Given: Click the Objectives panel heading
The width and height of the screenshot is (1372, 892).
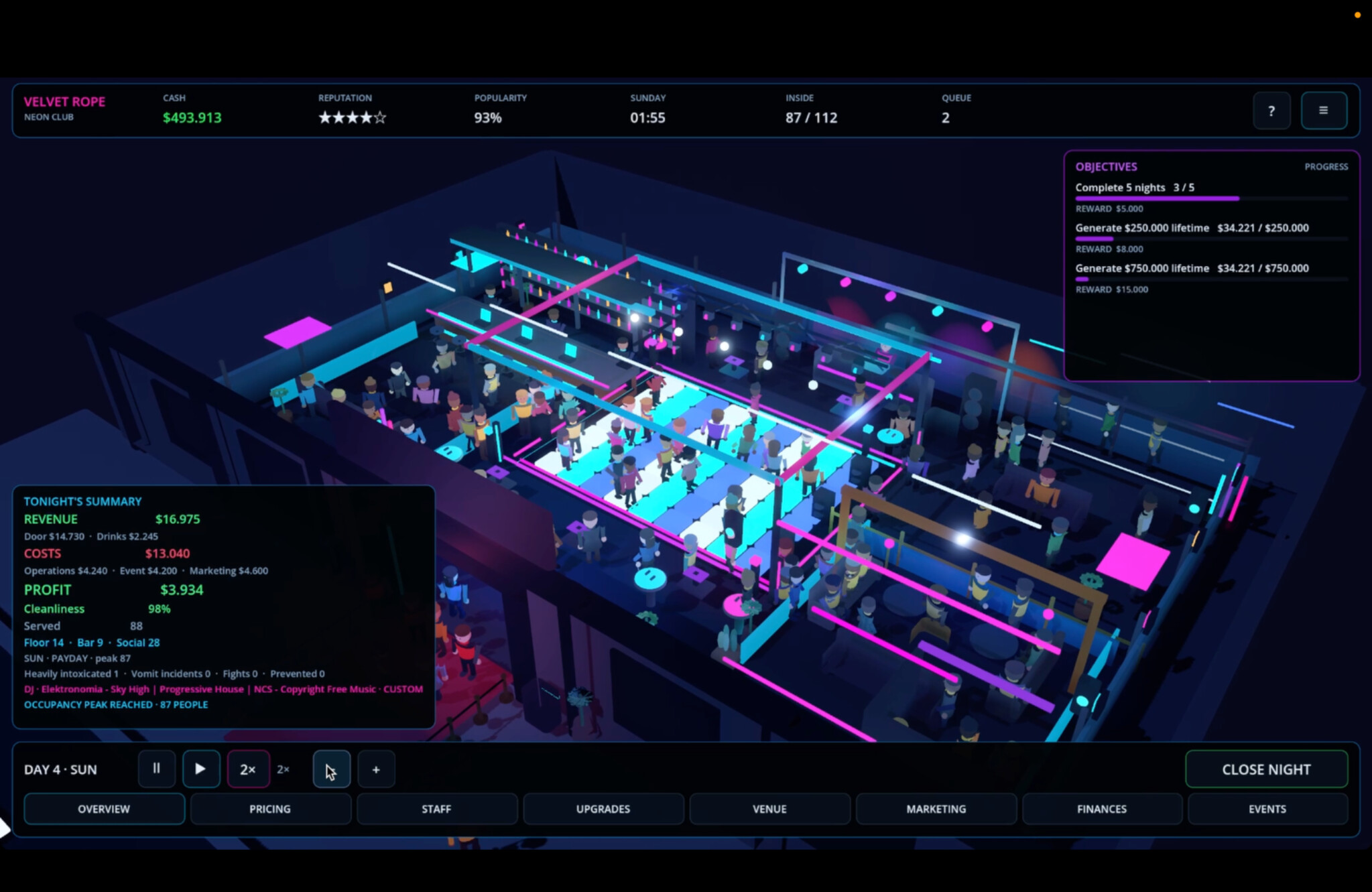Looking at the screenshot, I should point(1106,167).
